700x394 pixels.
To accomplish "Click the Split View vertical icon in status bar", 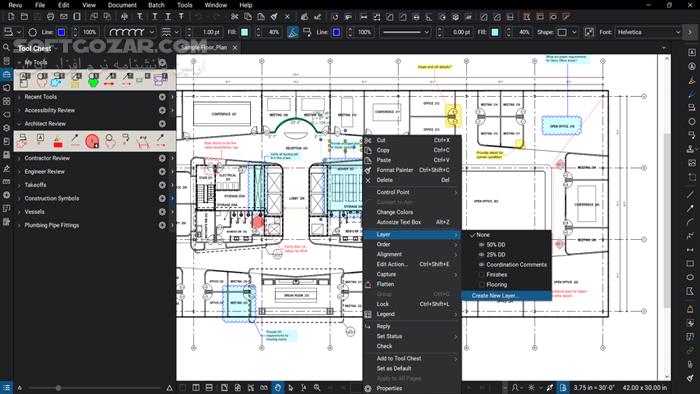I will point(196,388).
